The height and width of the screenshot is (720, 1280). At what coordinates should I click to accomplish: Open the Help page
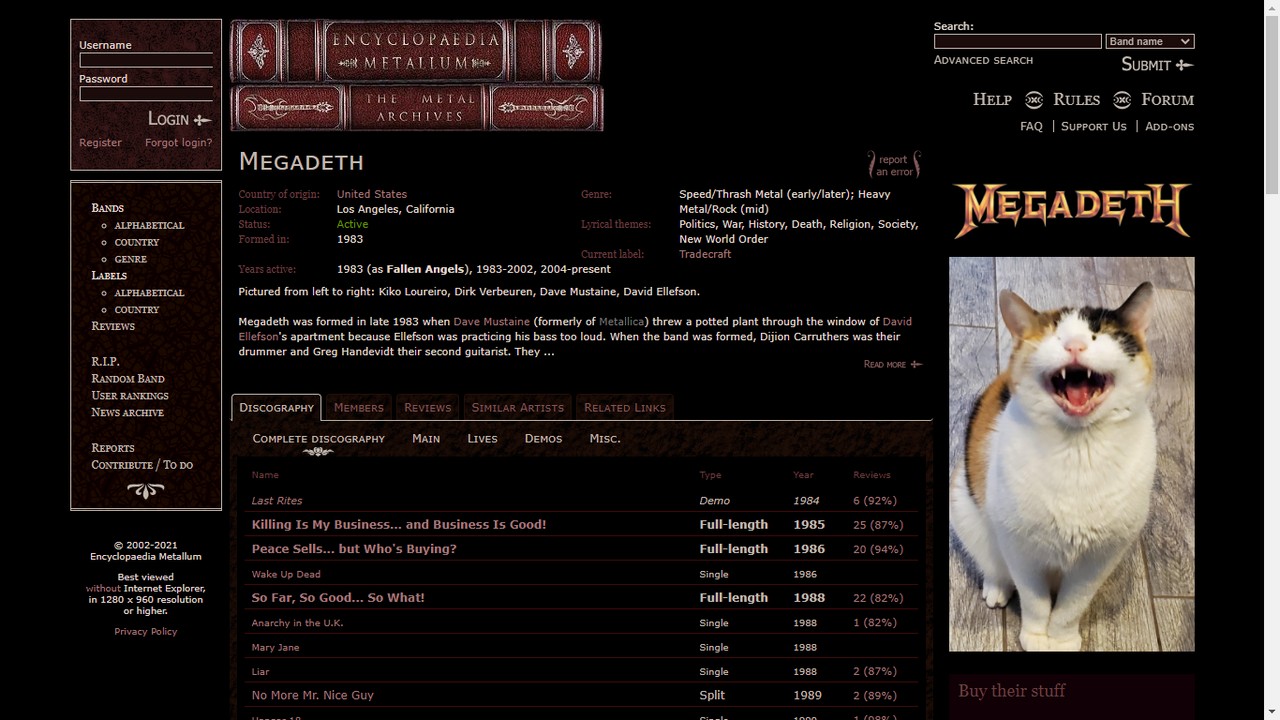[x=992, y=100]
